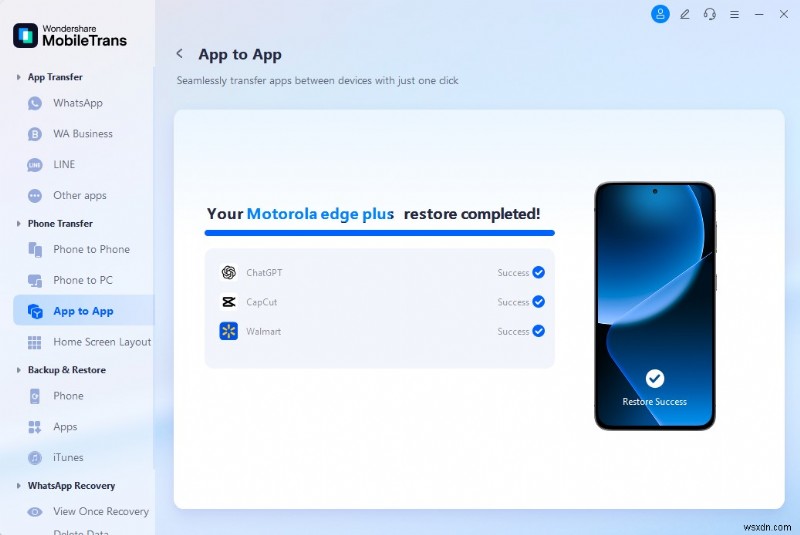Open the hamburger menu icon
The width and height of the screenshot is (800, 535).
coord(734,15)
